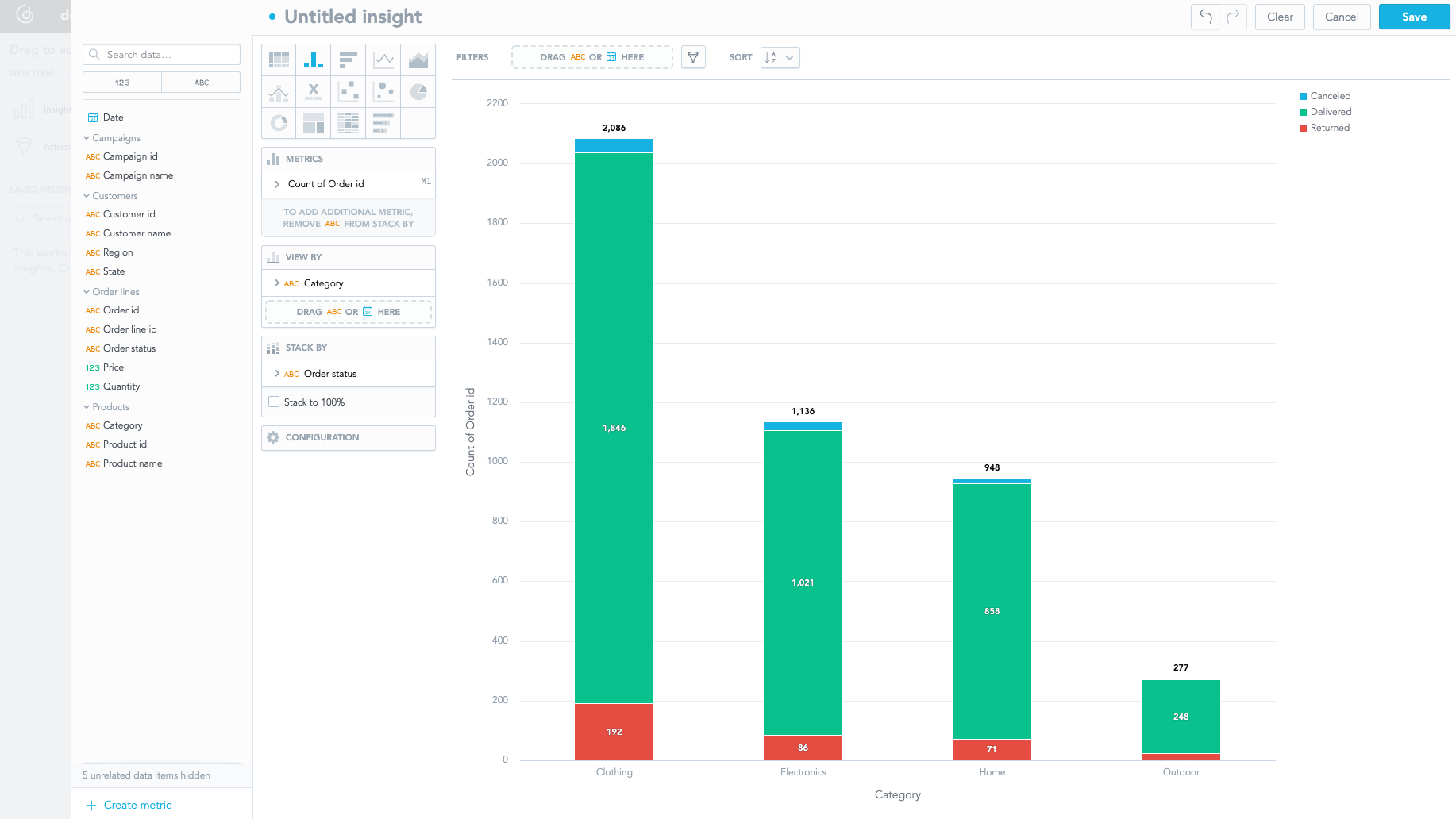Select the Area chart visualization
The height and width of the screenshot is (819, 1456).
418,60
